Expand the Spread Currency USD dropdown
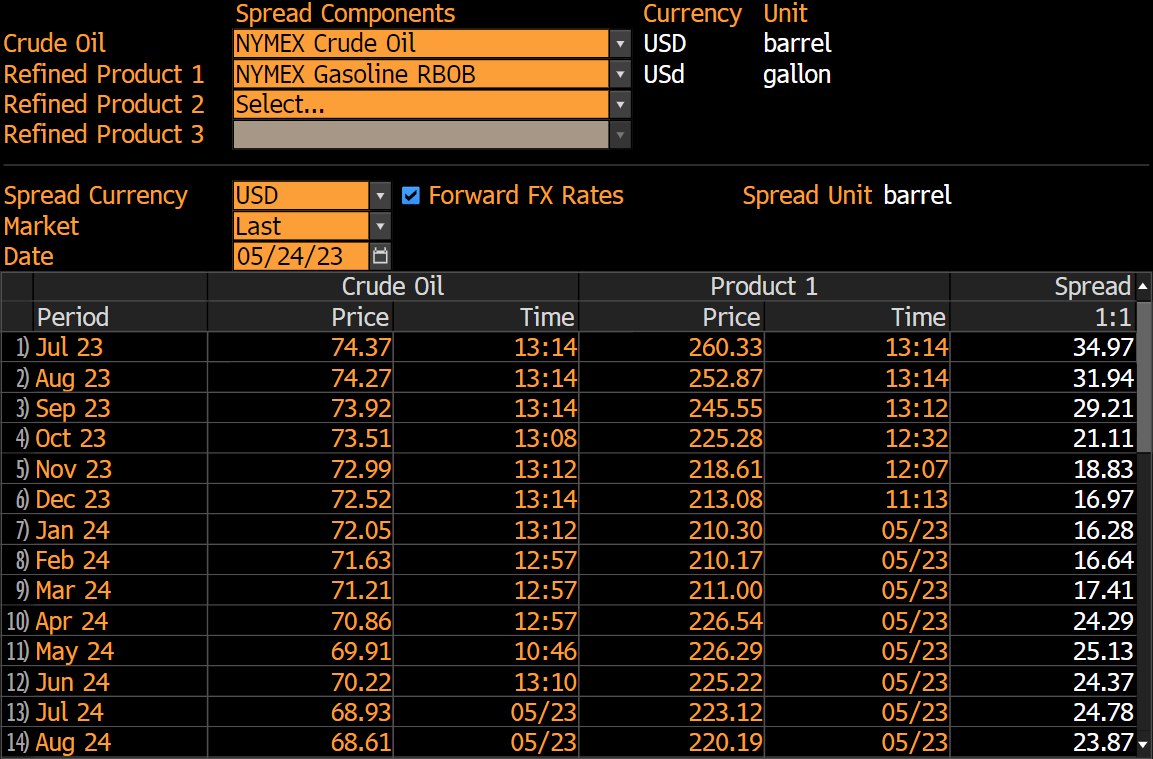1153x759 pixels. click(380, 196)
